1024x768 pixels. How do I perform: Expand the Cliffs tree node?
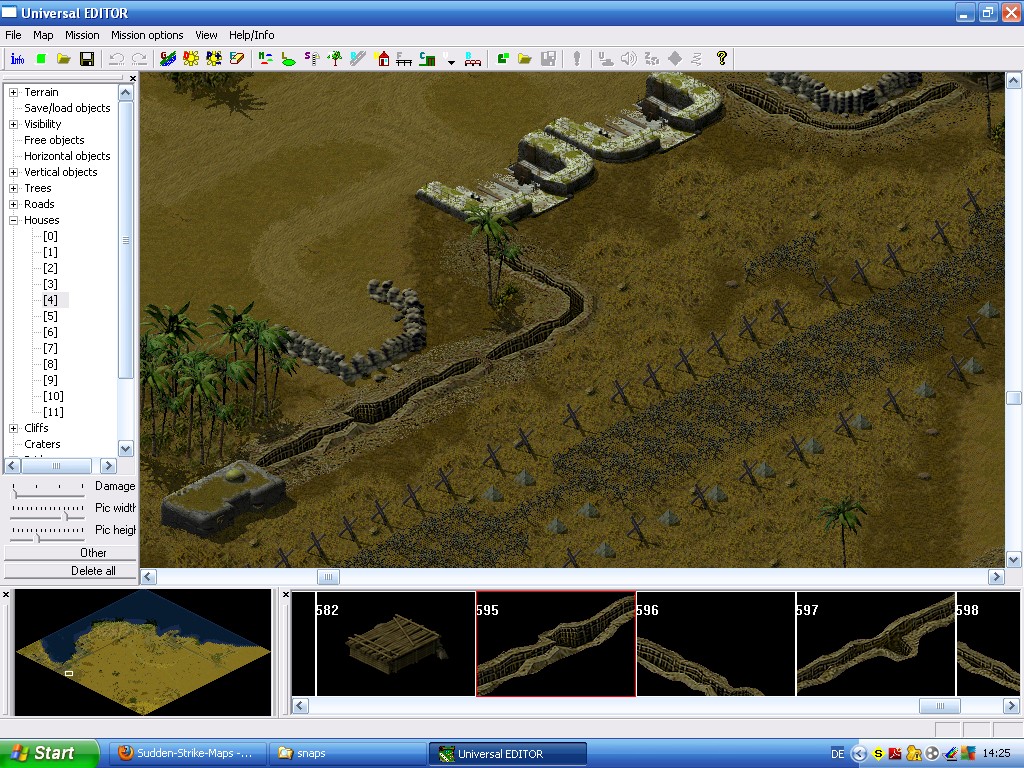tap(13, 428)
